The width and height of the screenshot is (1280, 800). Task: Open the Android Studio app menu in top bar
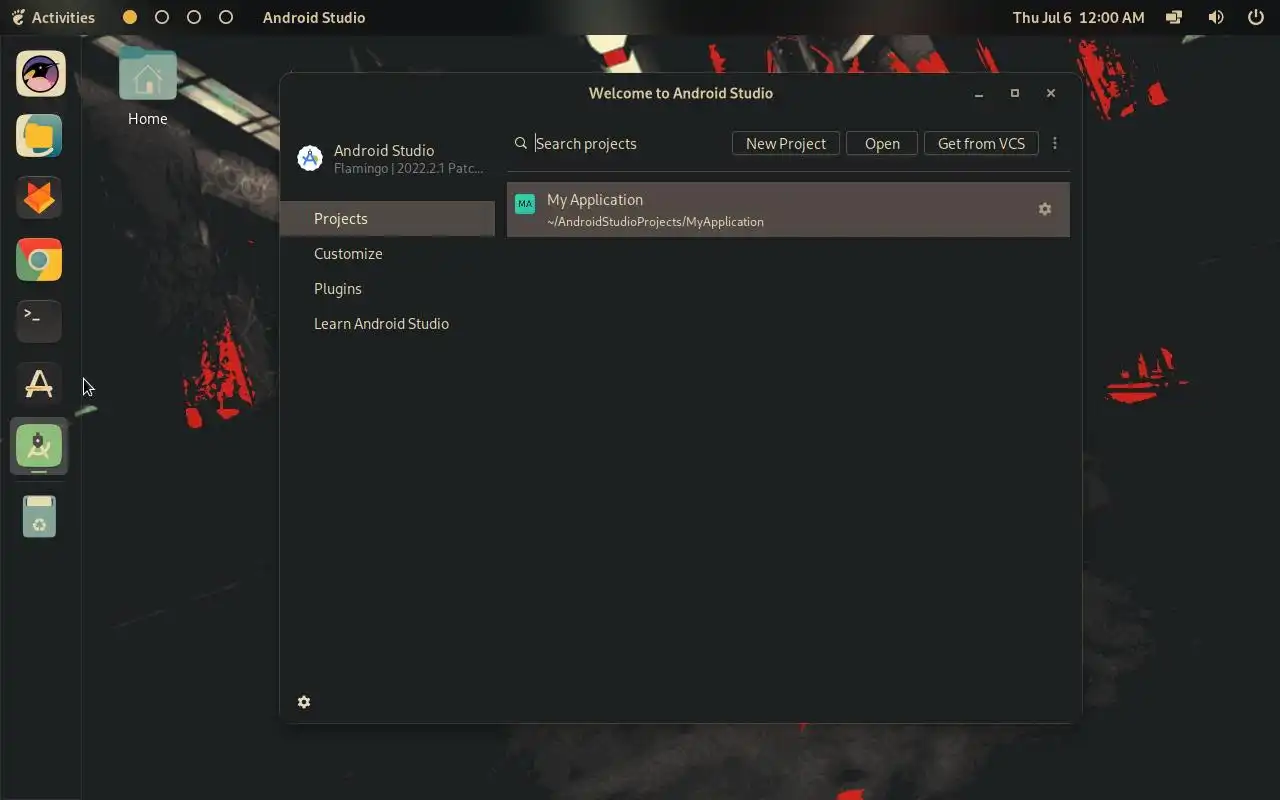(x=314, y=17)
